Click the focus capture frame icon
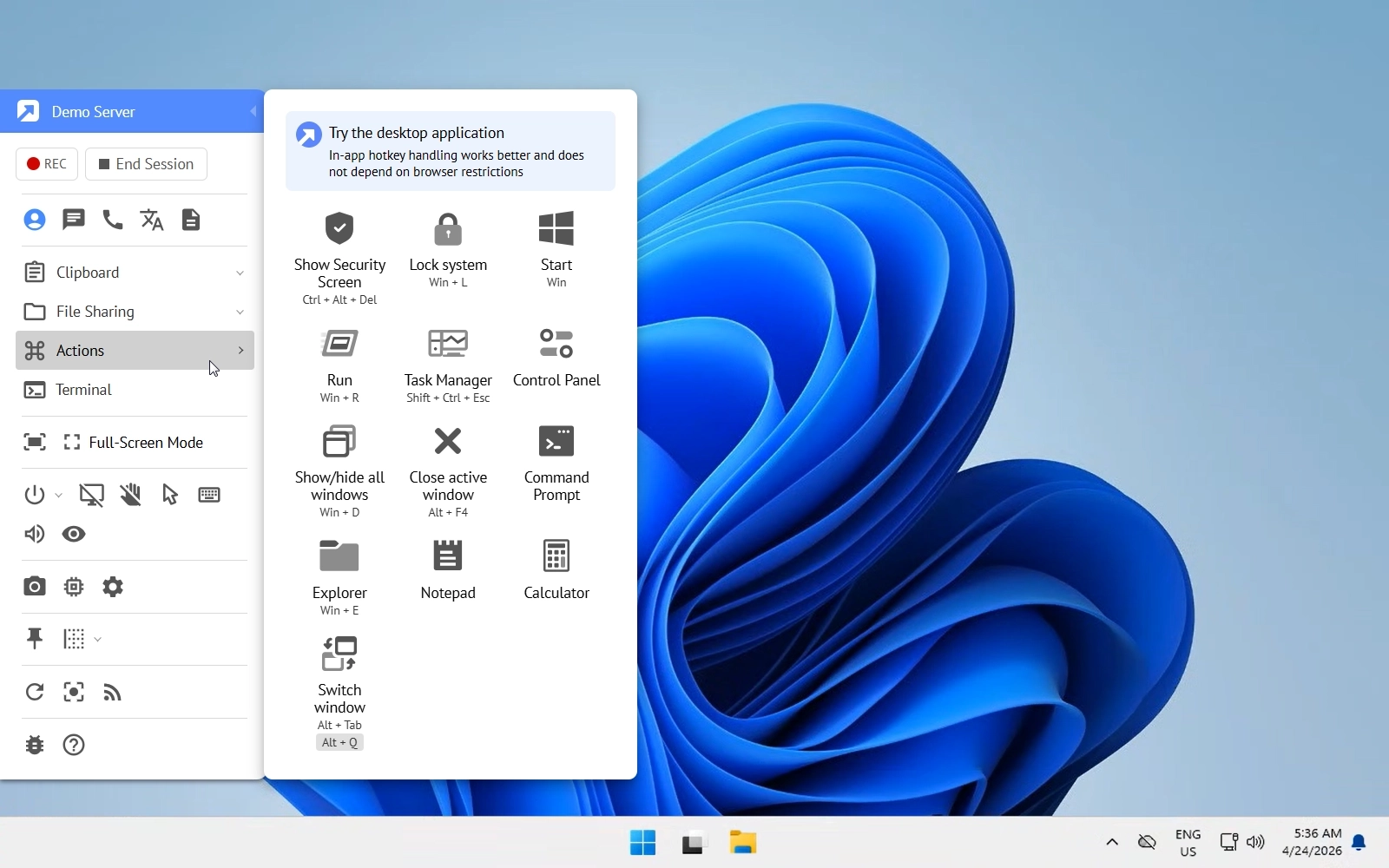 tap(74, 693)
